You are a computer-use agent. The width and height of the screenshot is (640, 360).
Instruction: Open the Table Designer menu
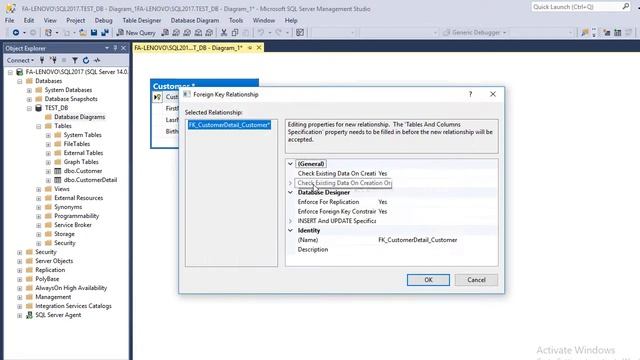click(142, 20)
